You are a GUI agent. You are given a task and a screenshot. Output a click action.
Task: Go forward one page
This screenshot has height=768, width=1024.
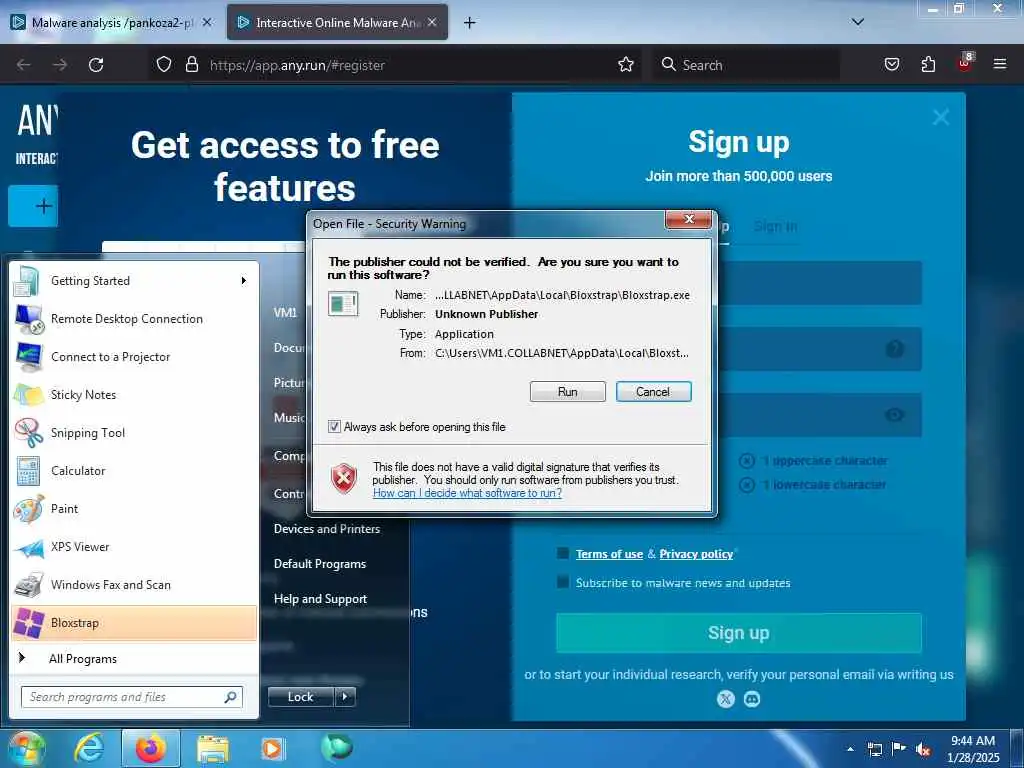pyautogui.click(x=59, y=65)
